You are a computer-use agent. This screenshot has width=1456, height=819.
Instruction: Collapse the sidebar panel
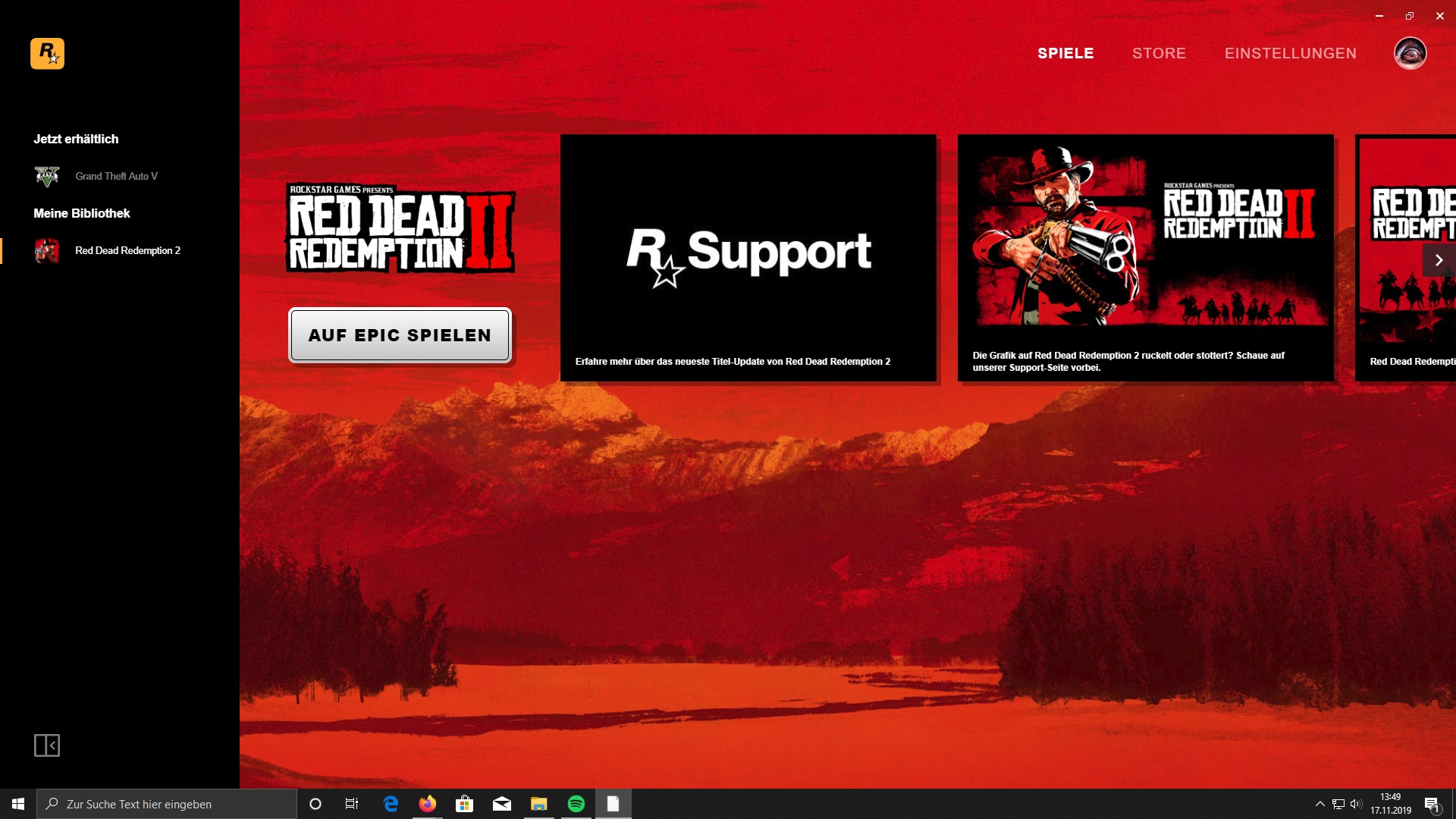click(x=47, y=745)
